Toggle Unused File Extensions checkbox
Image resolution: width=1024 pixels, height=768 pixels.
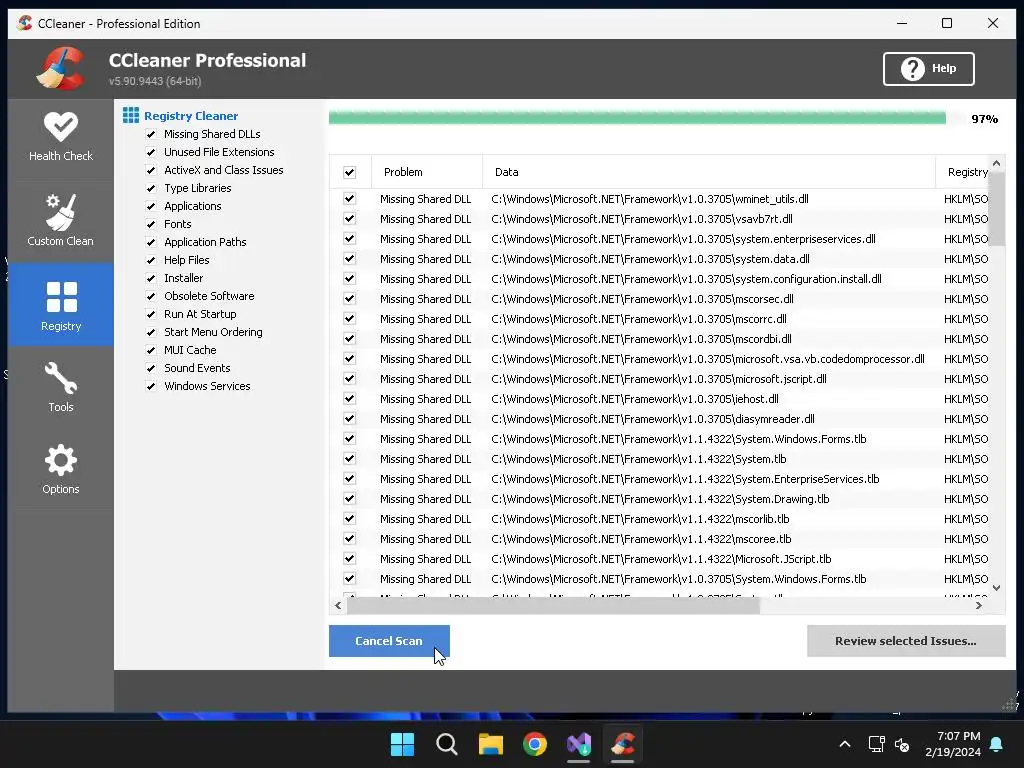pos(151,152)
